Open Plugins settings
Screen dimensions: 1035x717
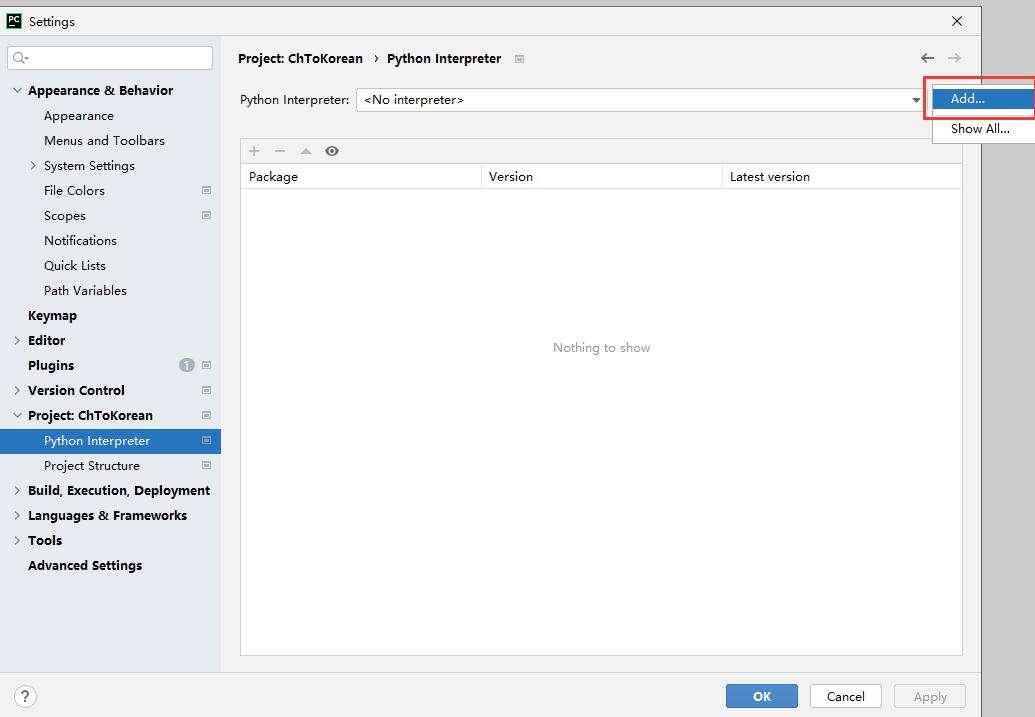51,365
